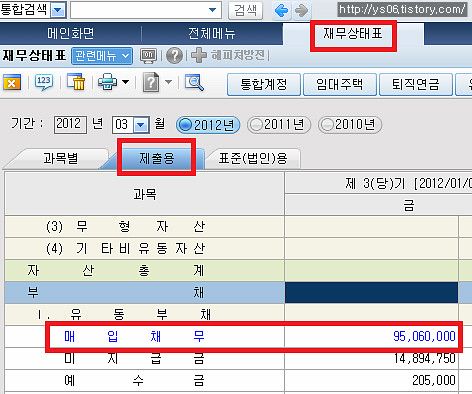Open the document help dropdown arrow
This screenshot has height=394, width=472.
(169, 82)
